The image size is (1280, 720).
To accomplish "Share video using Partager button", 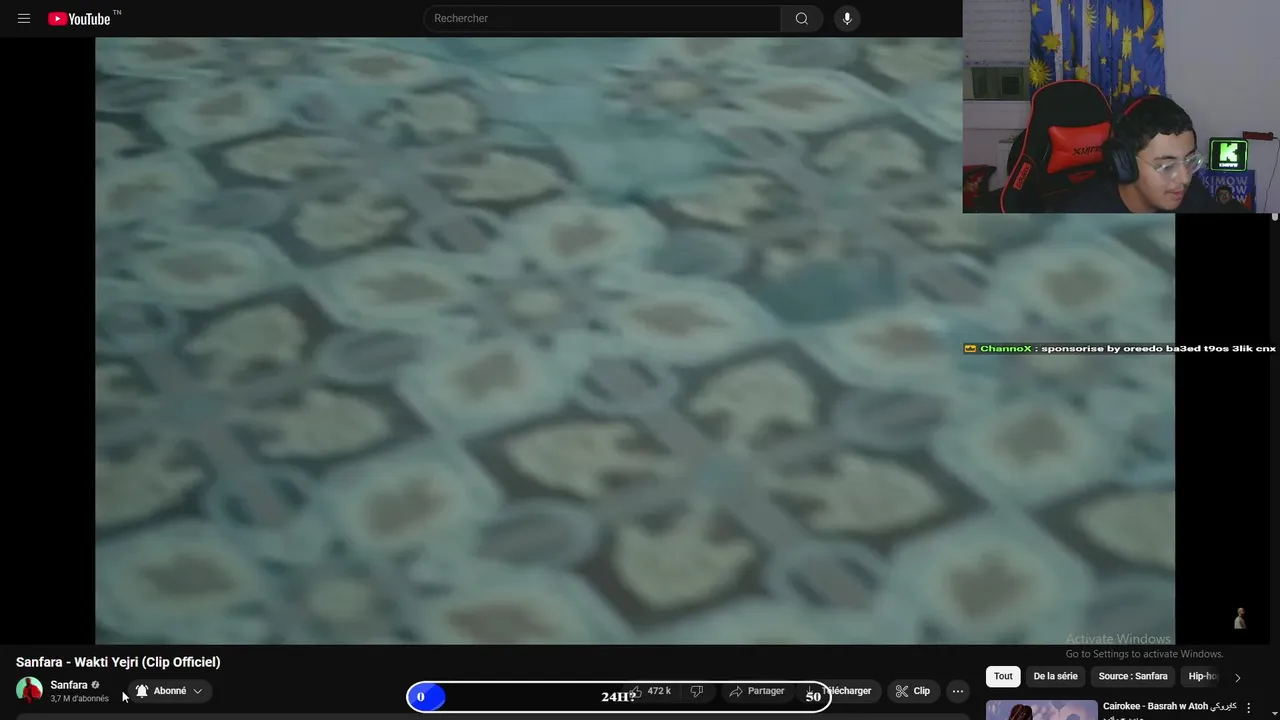I will (757, 691).
